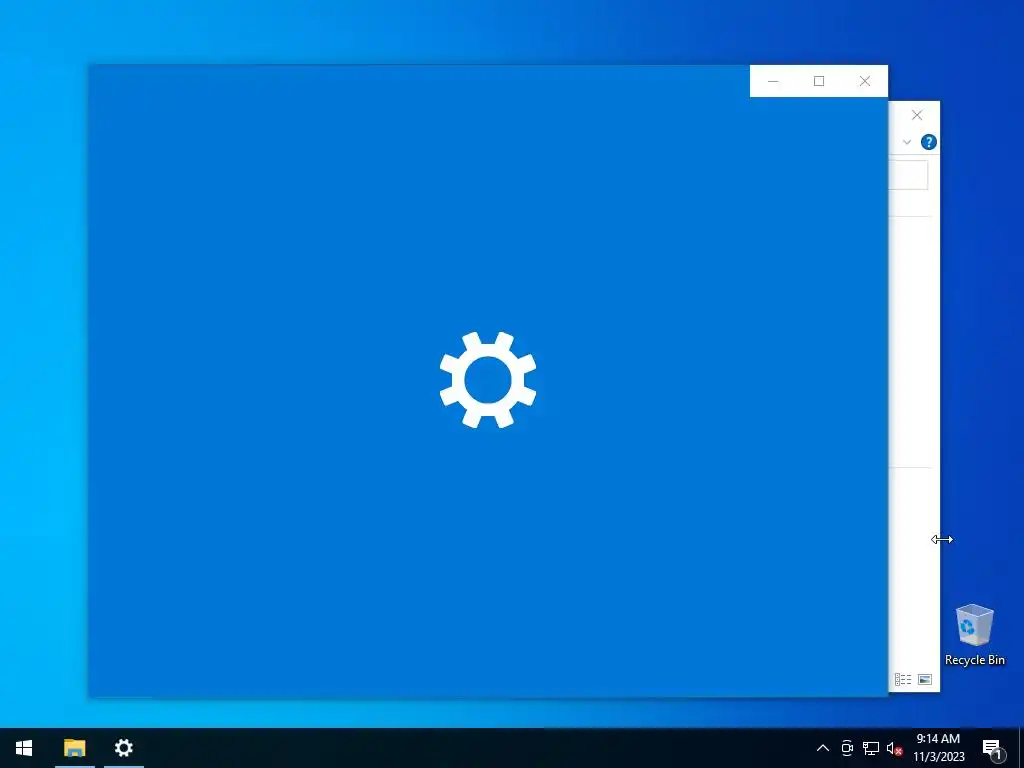Open File Explorer from the taskbar
This screenshot has height=768, width=1024.
coord(74,748)
